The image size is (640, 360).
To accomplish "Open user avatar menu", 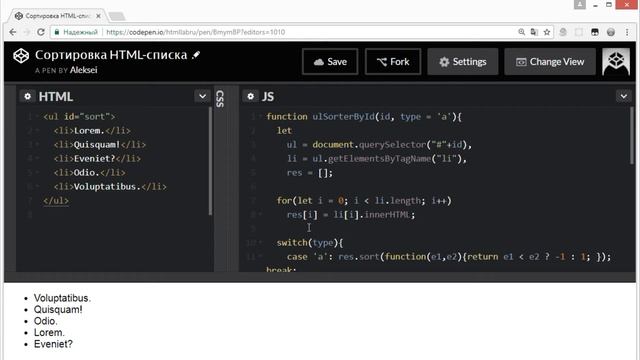I will [616, 62].
